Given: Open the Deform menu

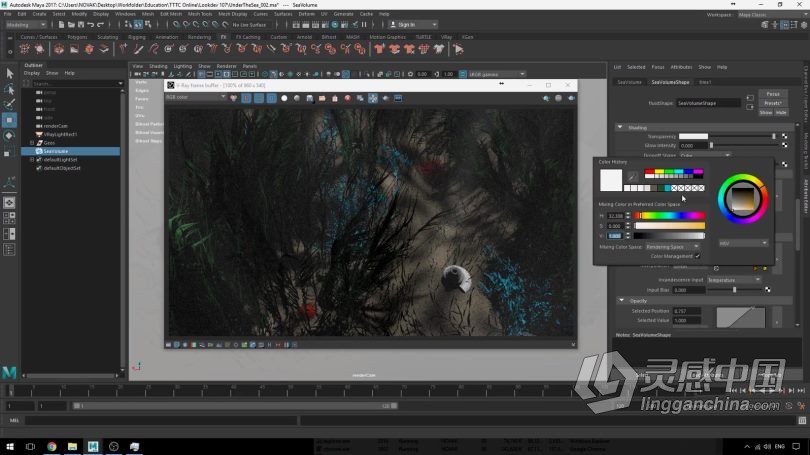Looking at the screenshot, I should [306, 14].
